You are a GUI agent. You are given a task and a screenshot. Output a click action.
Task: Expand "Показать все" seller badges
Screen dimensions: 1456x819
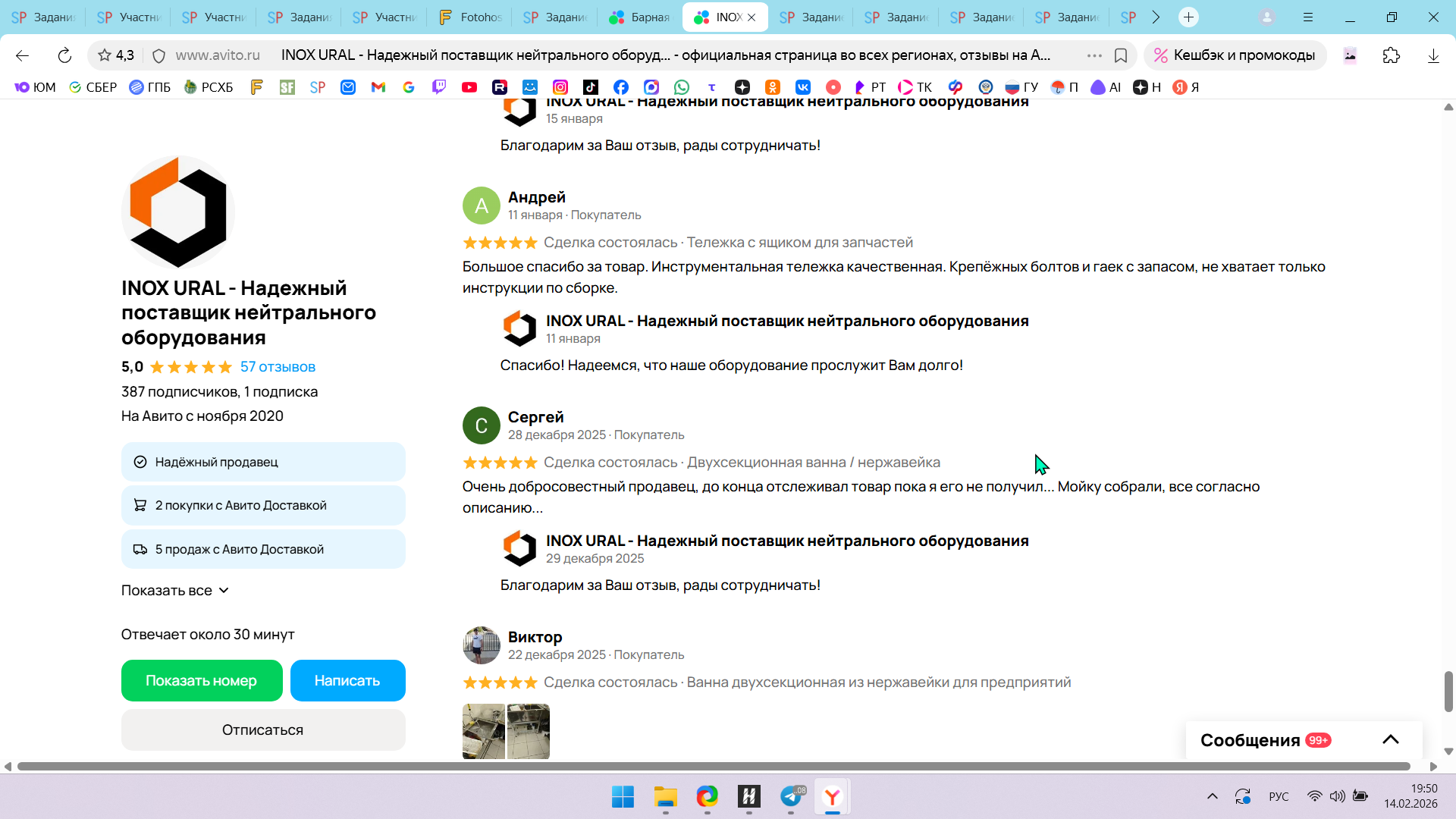[175, 590]
